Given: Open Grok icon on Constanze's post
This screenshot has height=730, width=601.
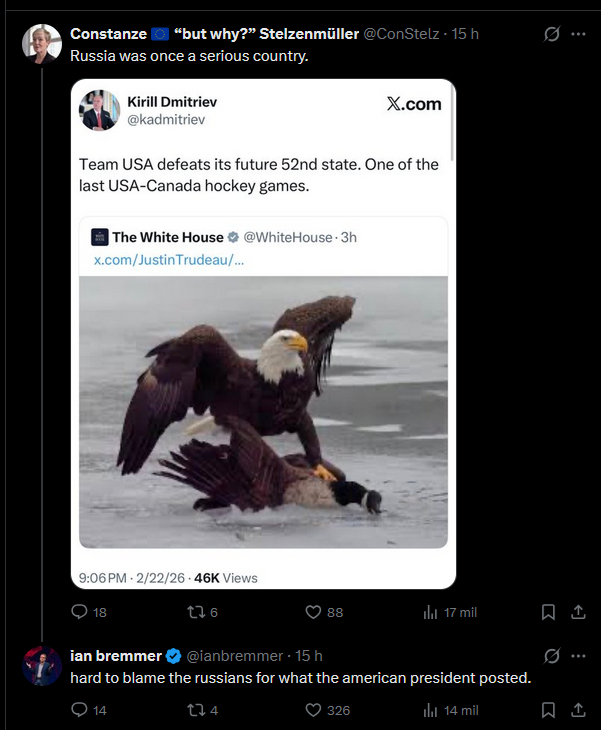Looking at the screenshot, I should (x=549, y=34).
